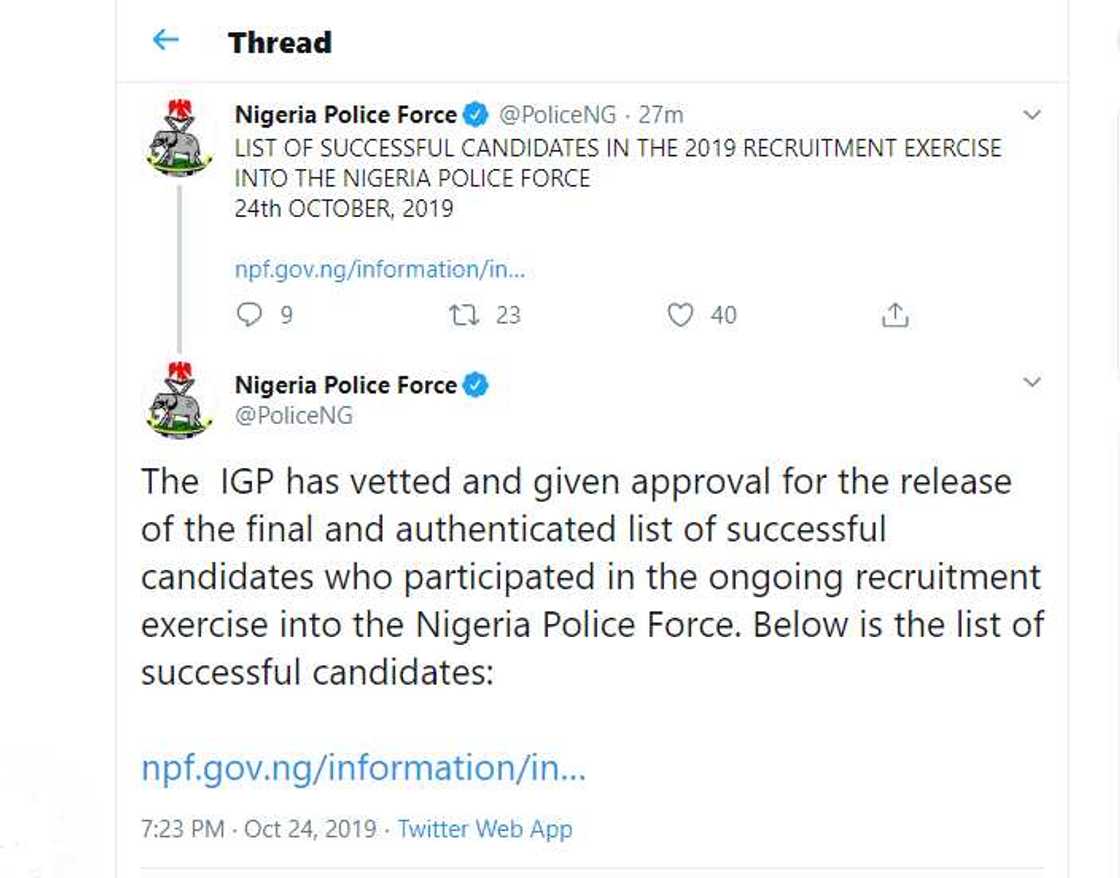Open the small npf.gov.ng link in the first tweet

379,269
